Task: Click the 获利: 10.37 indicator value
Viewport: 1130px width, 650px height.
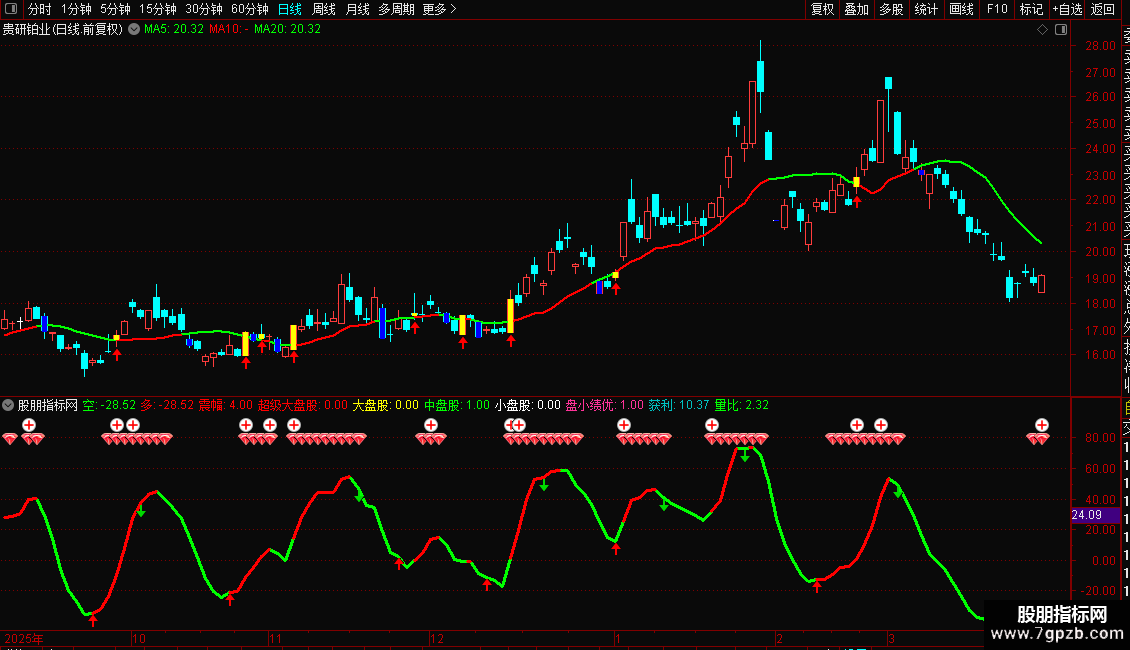Action: click(x=679, y=405)
